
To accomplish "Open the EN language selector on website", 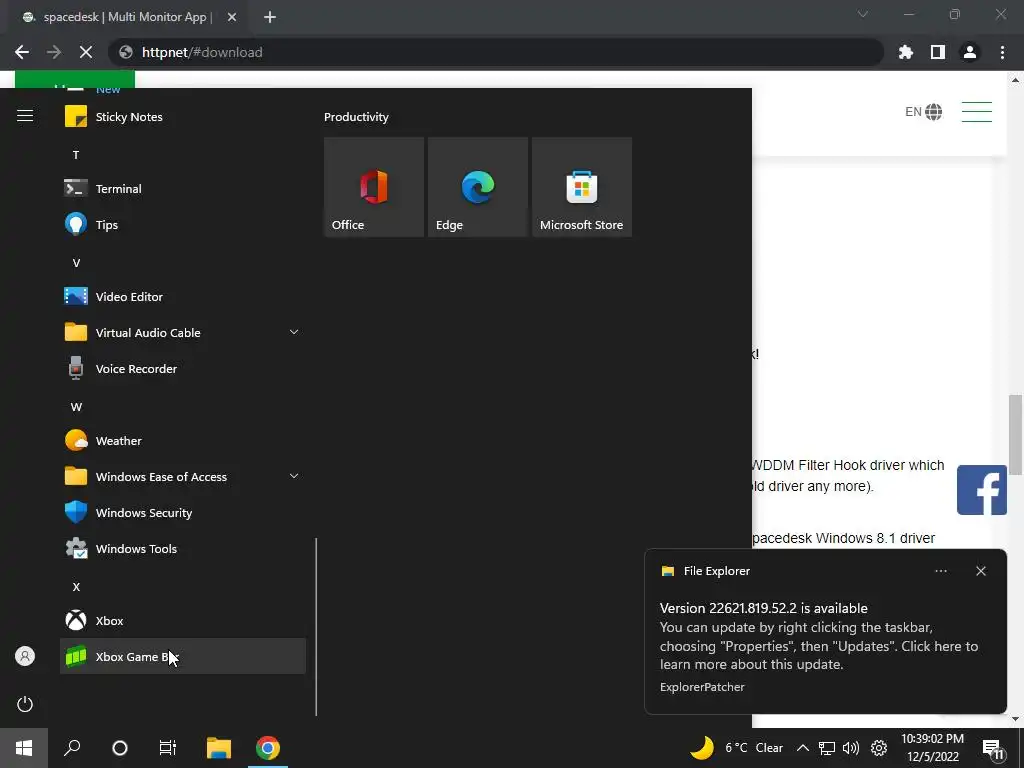I will pos(923,112).
